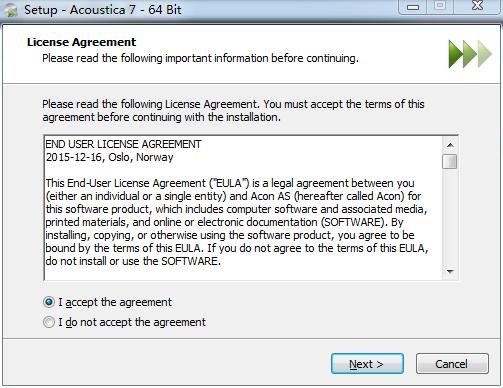
Task: Cancel the Acoustica installation
Action: (x=452, y=364)
